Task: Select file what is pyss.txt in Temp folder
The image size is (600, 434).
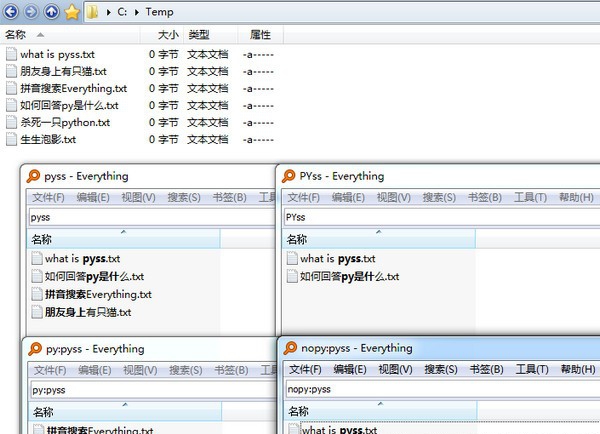Action: [57, 54]
